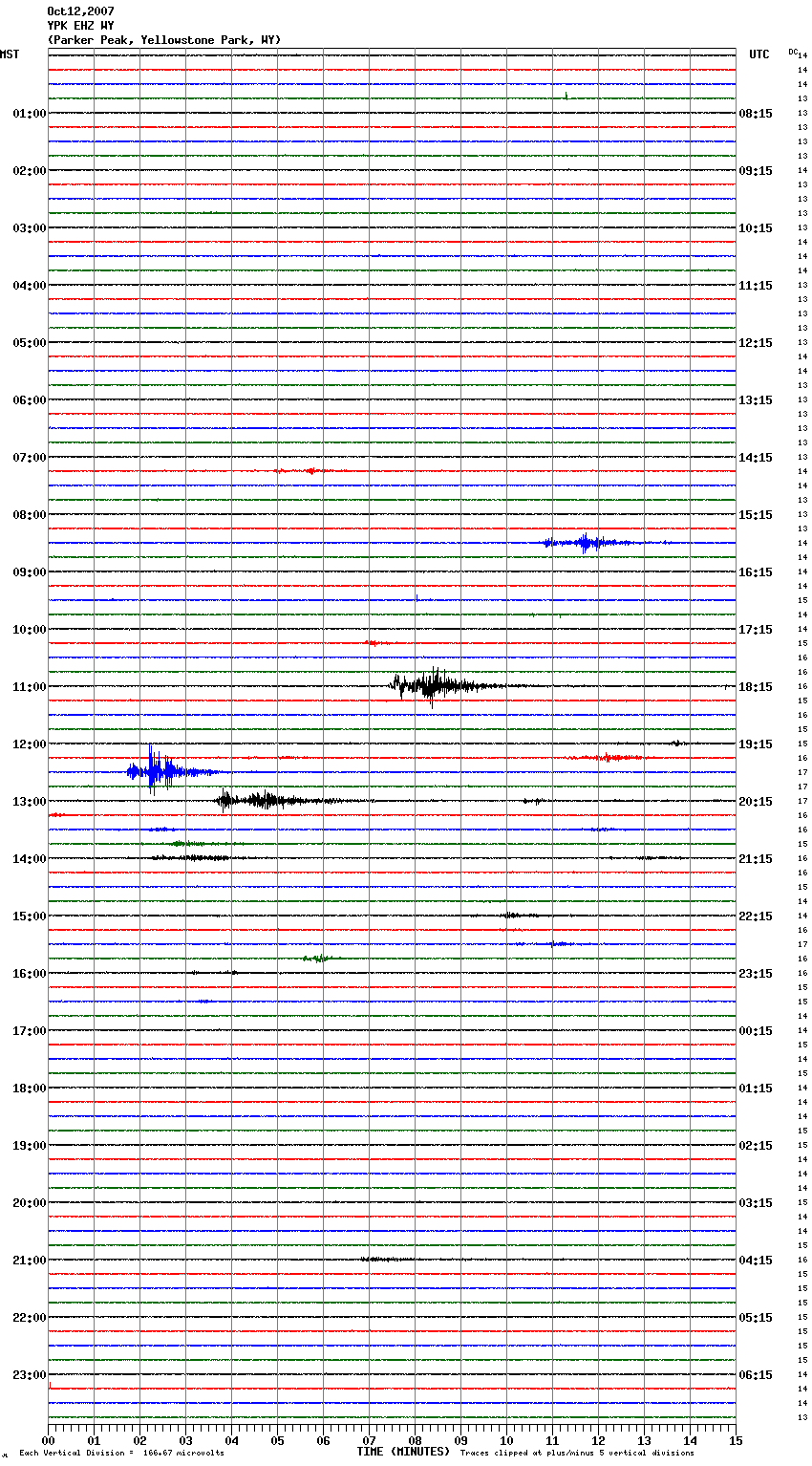This screenshot has width=812, height=1466.
Task: Click the 14:15 UTC time label
Action: coord(756,458)
